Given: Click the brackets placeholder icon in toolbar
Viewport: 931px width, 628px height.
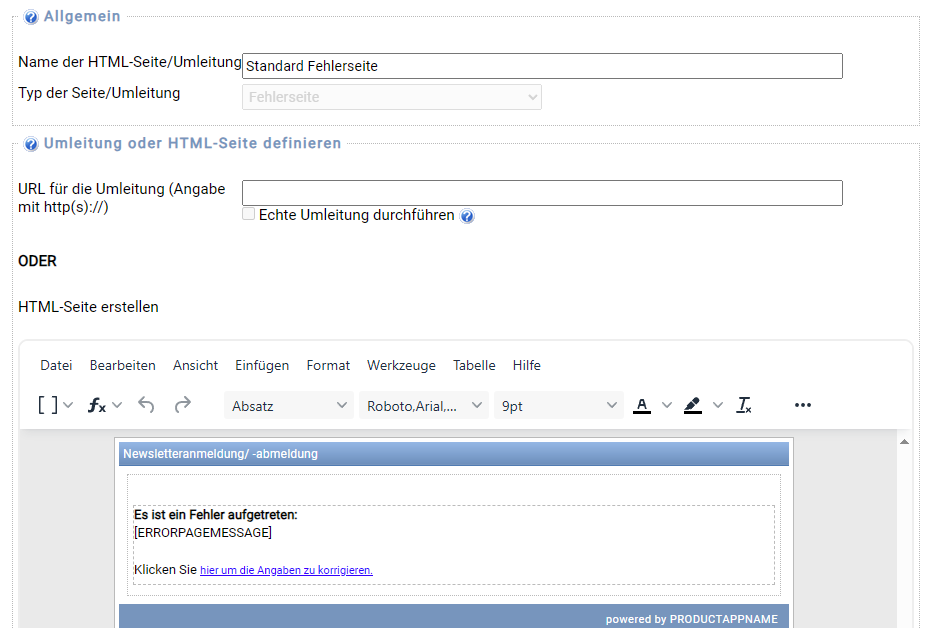Looking at the screenshot, I should click(47, 405).
